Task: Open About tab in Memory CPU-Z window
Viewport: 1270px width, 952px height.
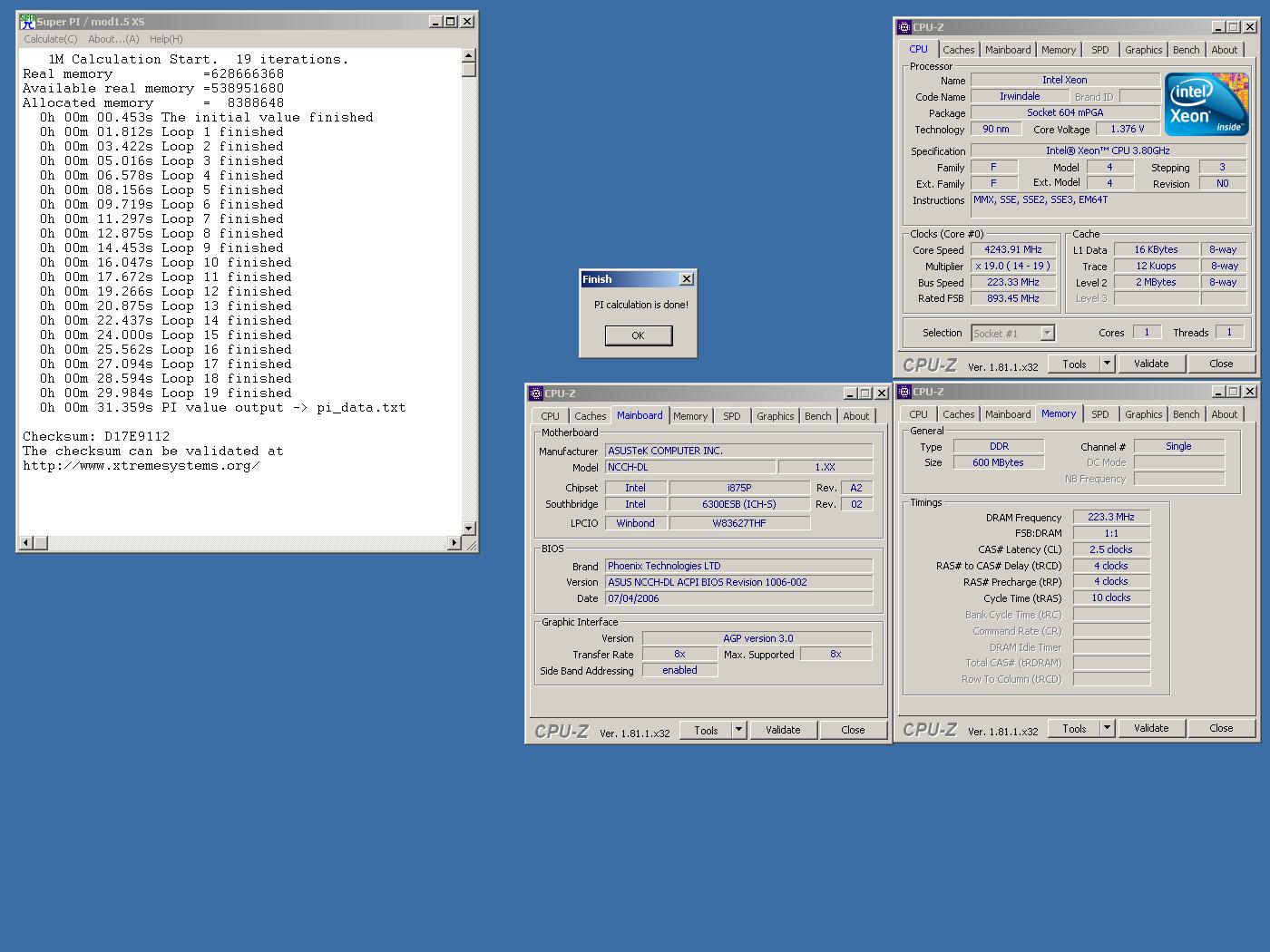Action: (x=1225, y=414)
